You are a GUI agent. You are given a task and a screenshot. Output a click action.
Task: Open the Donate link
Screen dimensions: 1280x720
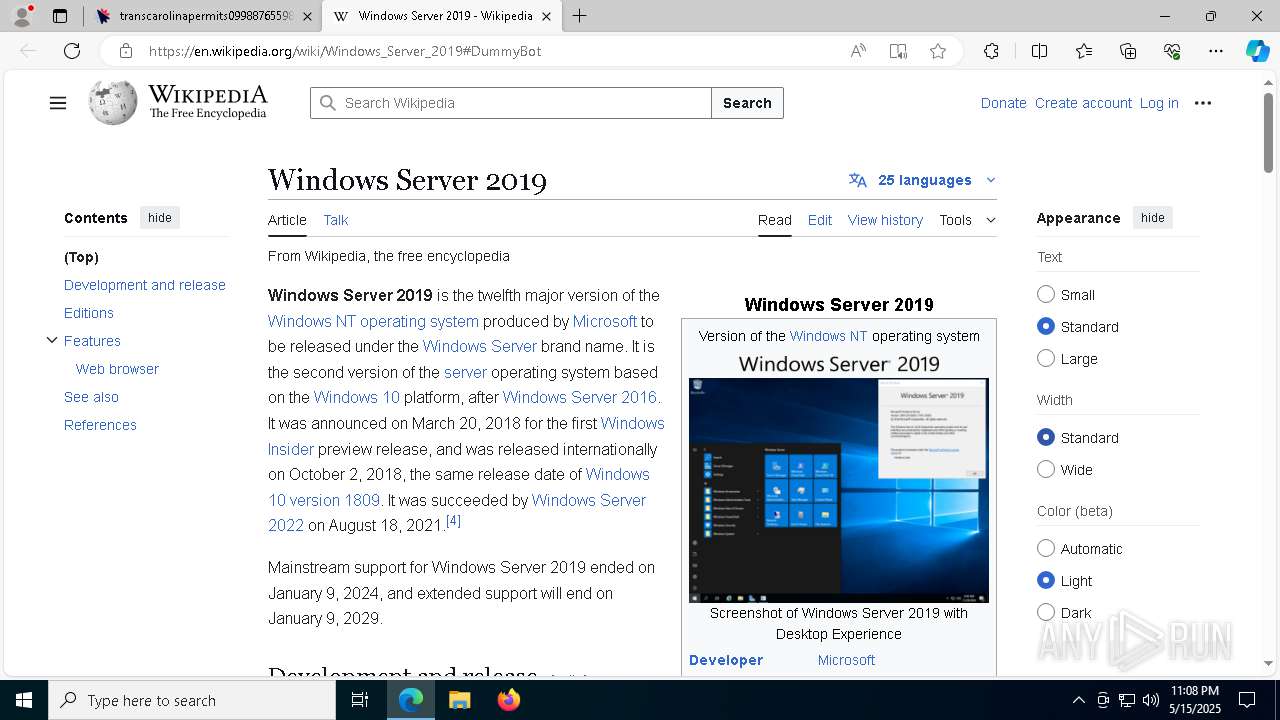coord(1003,103)
